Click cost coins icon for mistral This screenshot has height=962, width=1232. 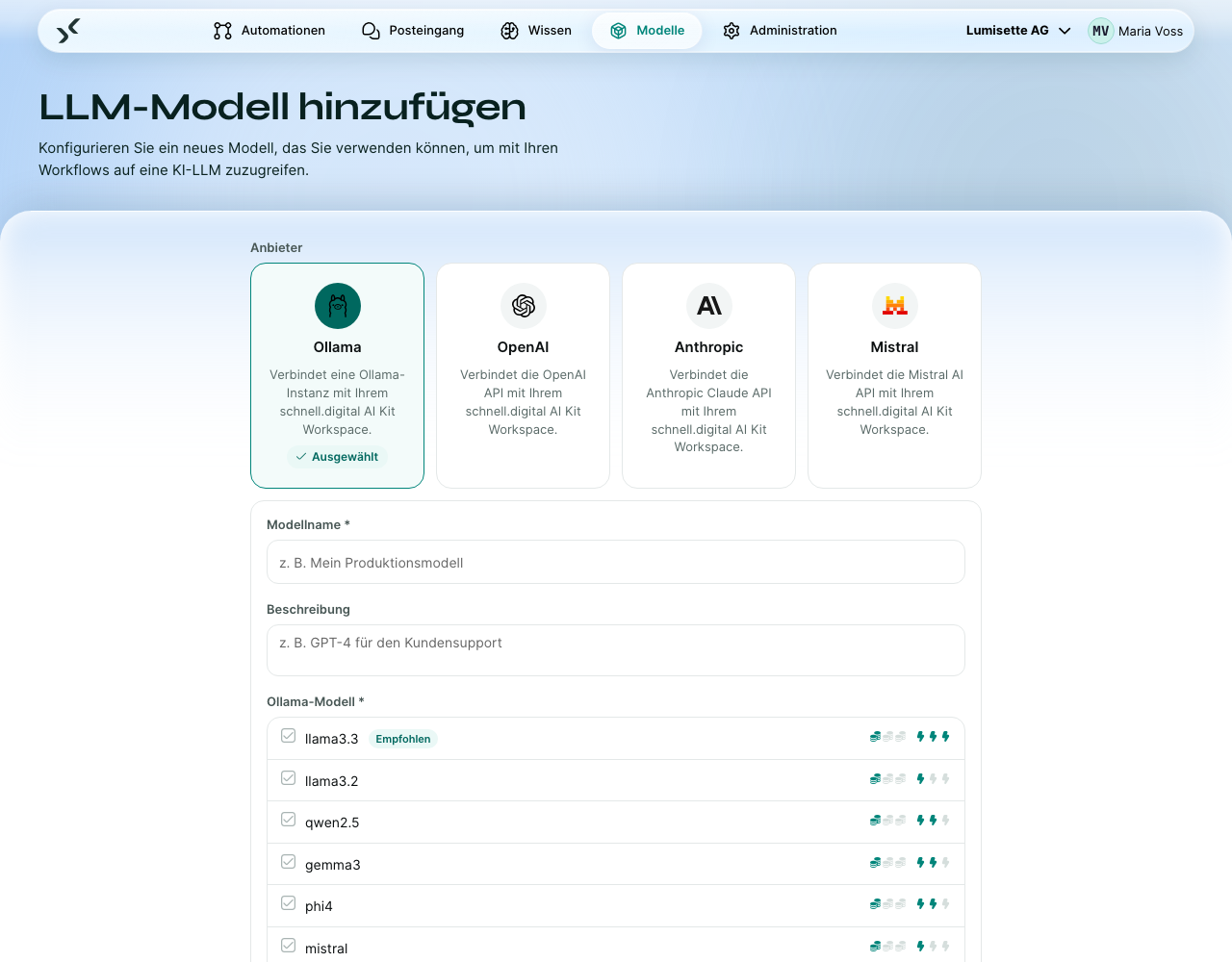coord(887,947)
